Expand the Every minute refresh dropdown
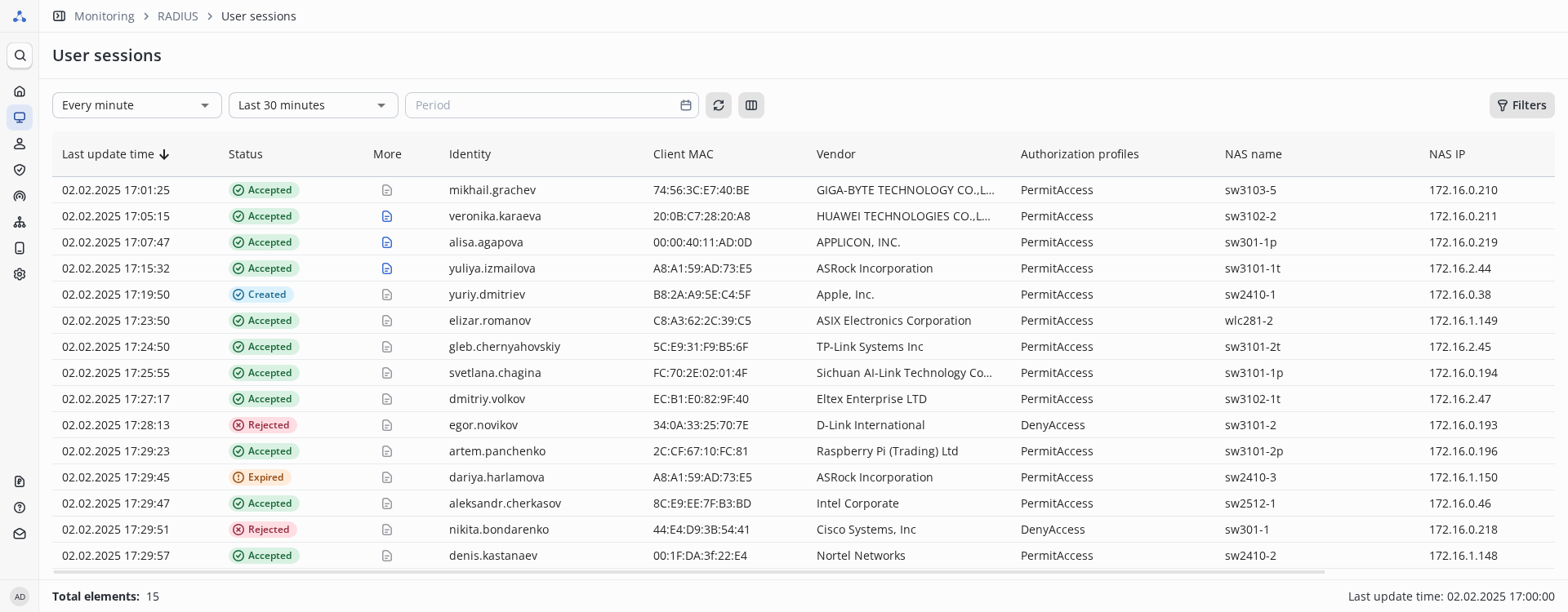The image size is (1568, 612). point(137,105)
